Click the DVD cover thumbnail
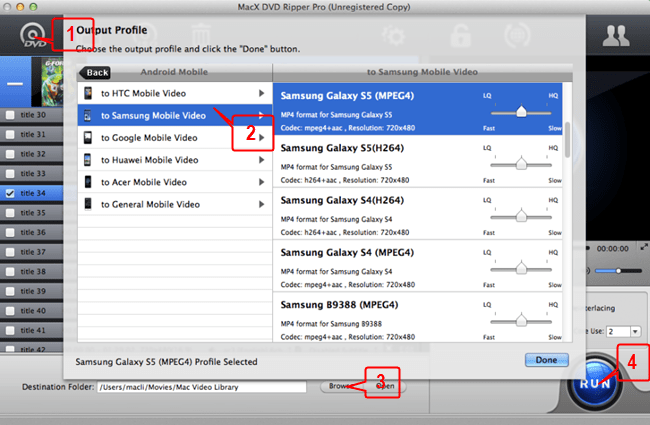The image size is (650, 425). [x=53, y=82]
